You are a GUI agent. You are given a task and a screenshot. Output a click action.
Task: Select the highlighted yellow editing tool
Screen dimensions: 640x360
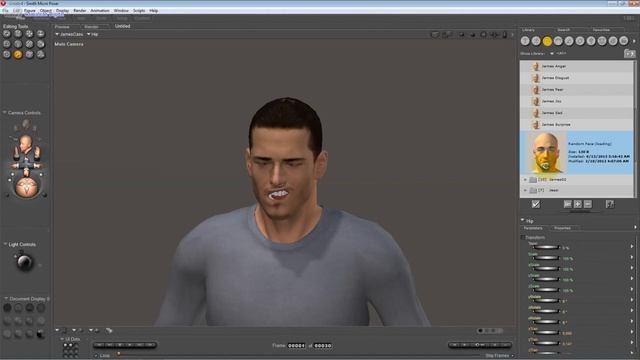pyautogui.click(x=18, y=54)
